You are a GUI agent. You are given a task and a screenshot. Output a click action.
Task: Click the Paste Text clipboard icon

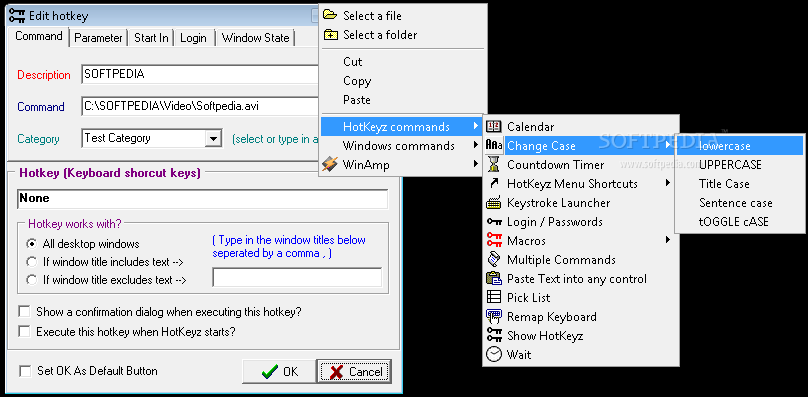tap(494, 278)
